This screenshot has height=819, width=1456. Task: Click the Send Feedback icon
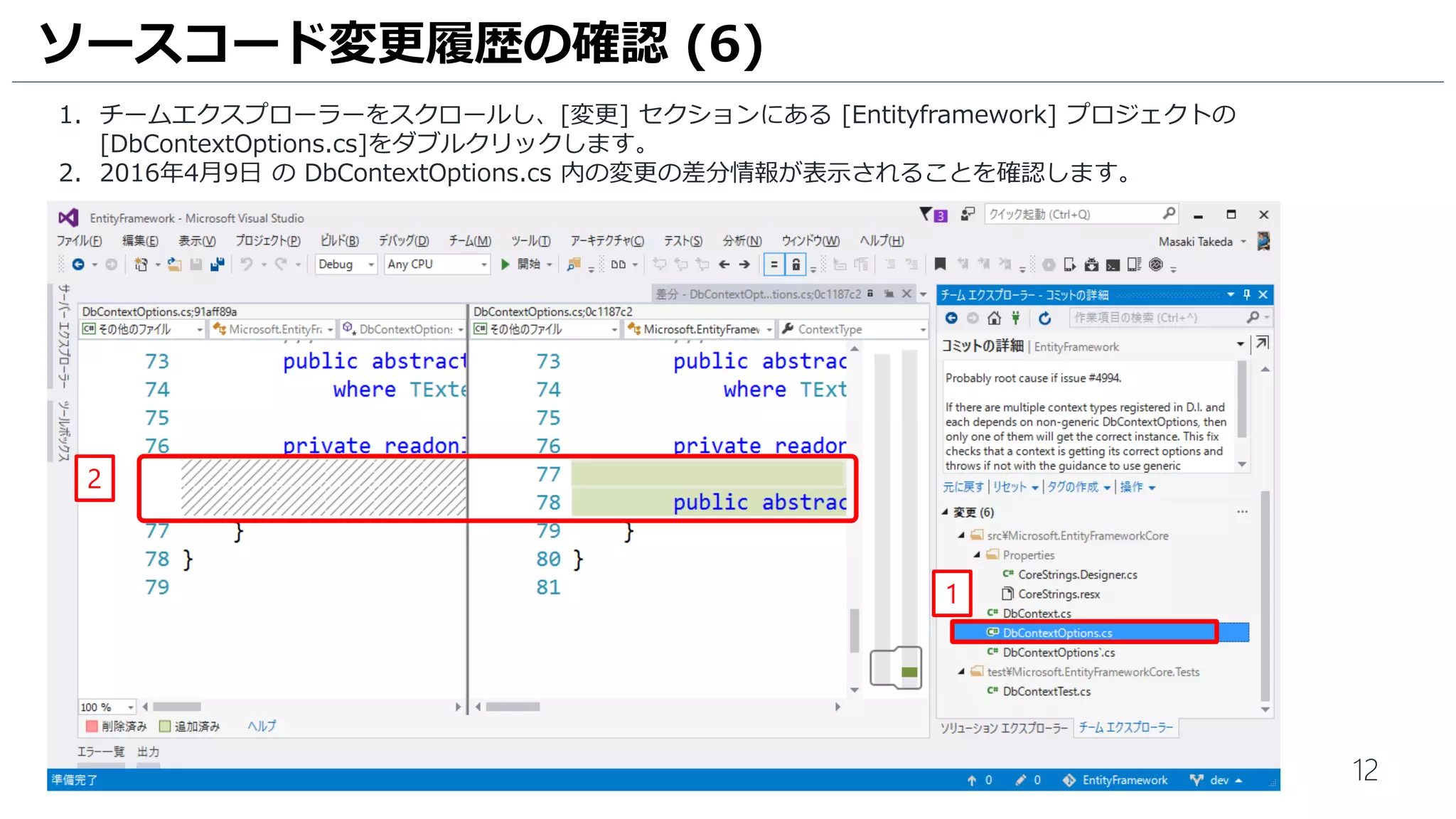967,214
